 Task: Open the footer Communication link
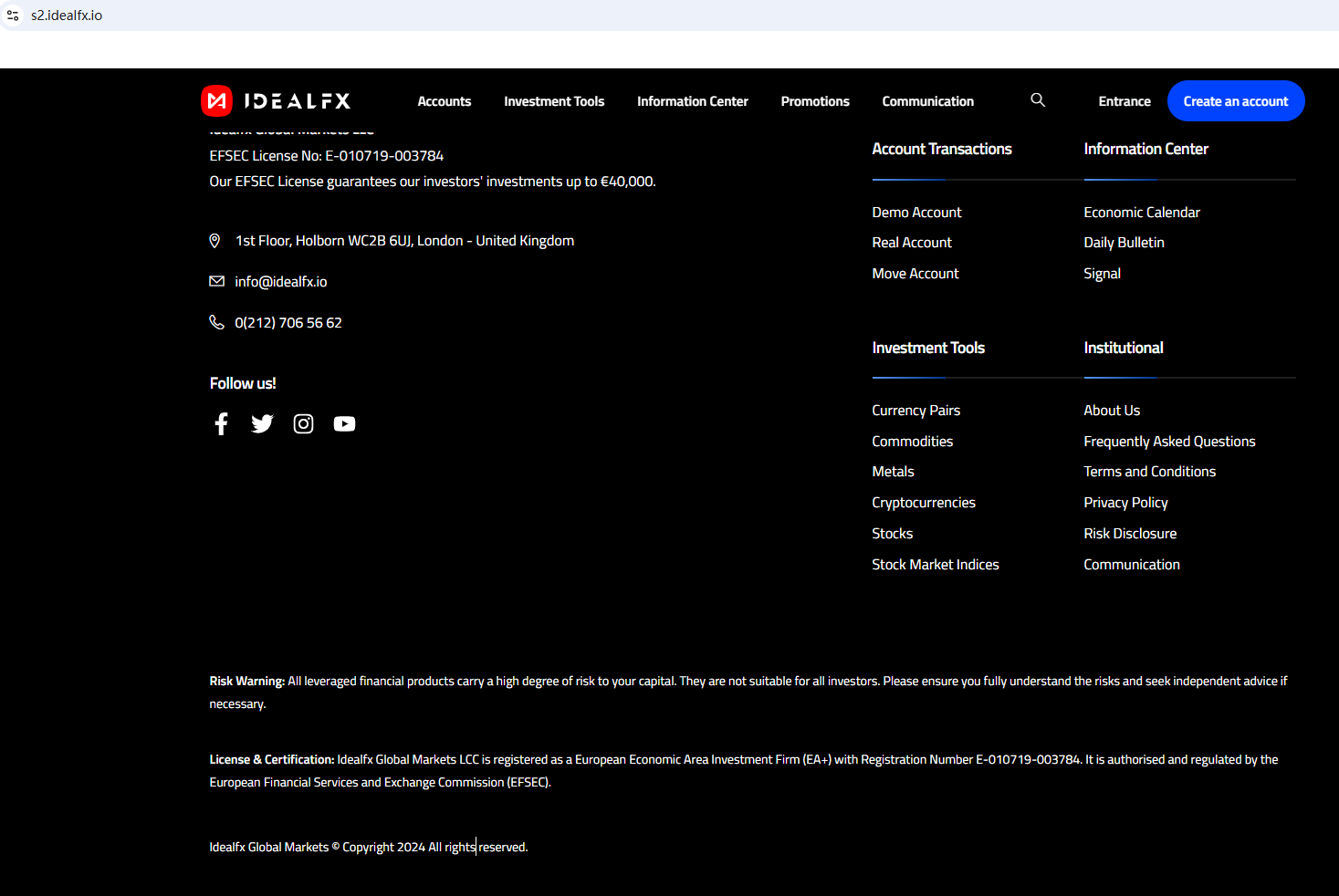pyautogui.click(x=1132, y=565)
